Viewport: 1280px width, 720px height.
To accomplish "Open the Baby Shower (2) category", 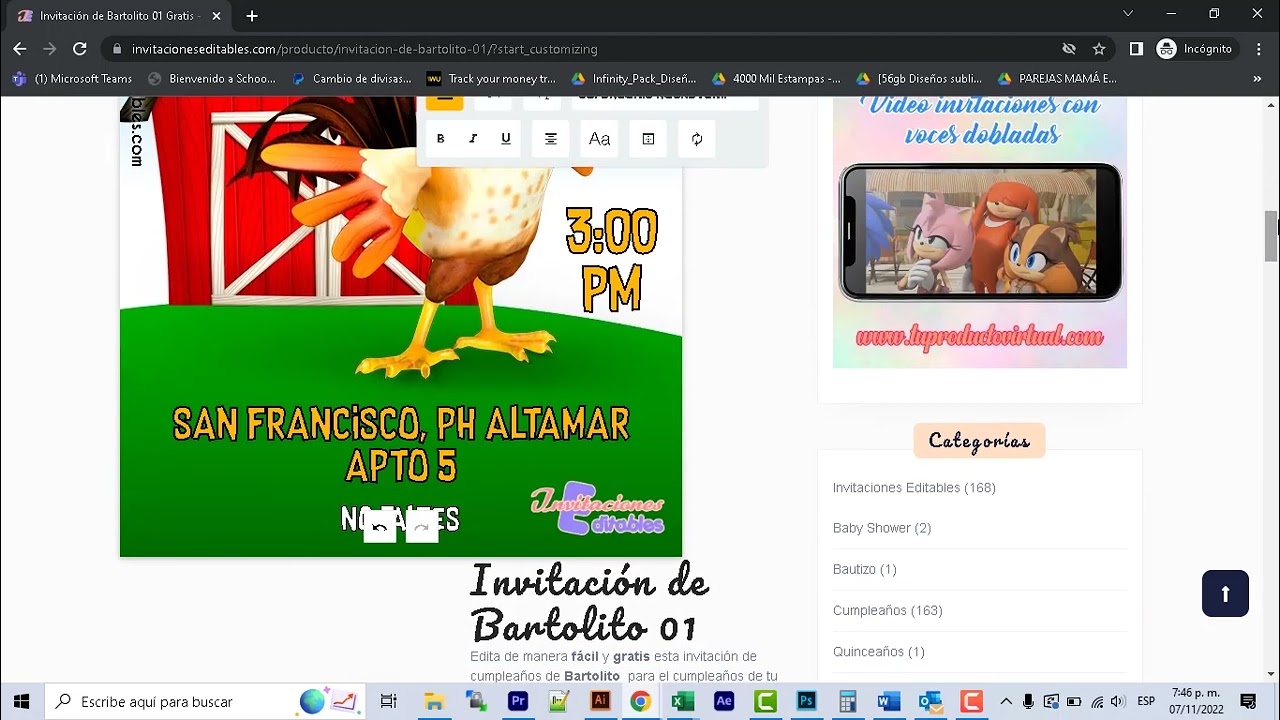I will coord(882,528).
